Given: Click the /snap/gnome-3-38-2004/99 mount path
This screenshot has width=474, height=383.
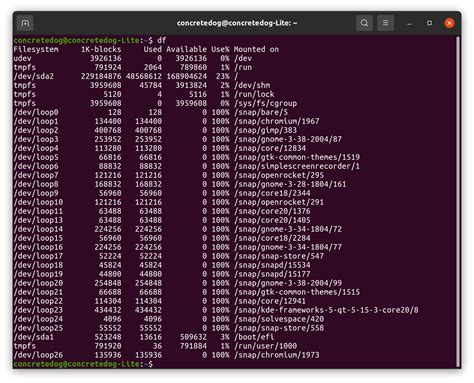Looking at the screenshot, I should point(288,283).
